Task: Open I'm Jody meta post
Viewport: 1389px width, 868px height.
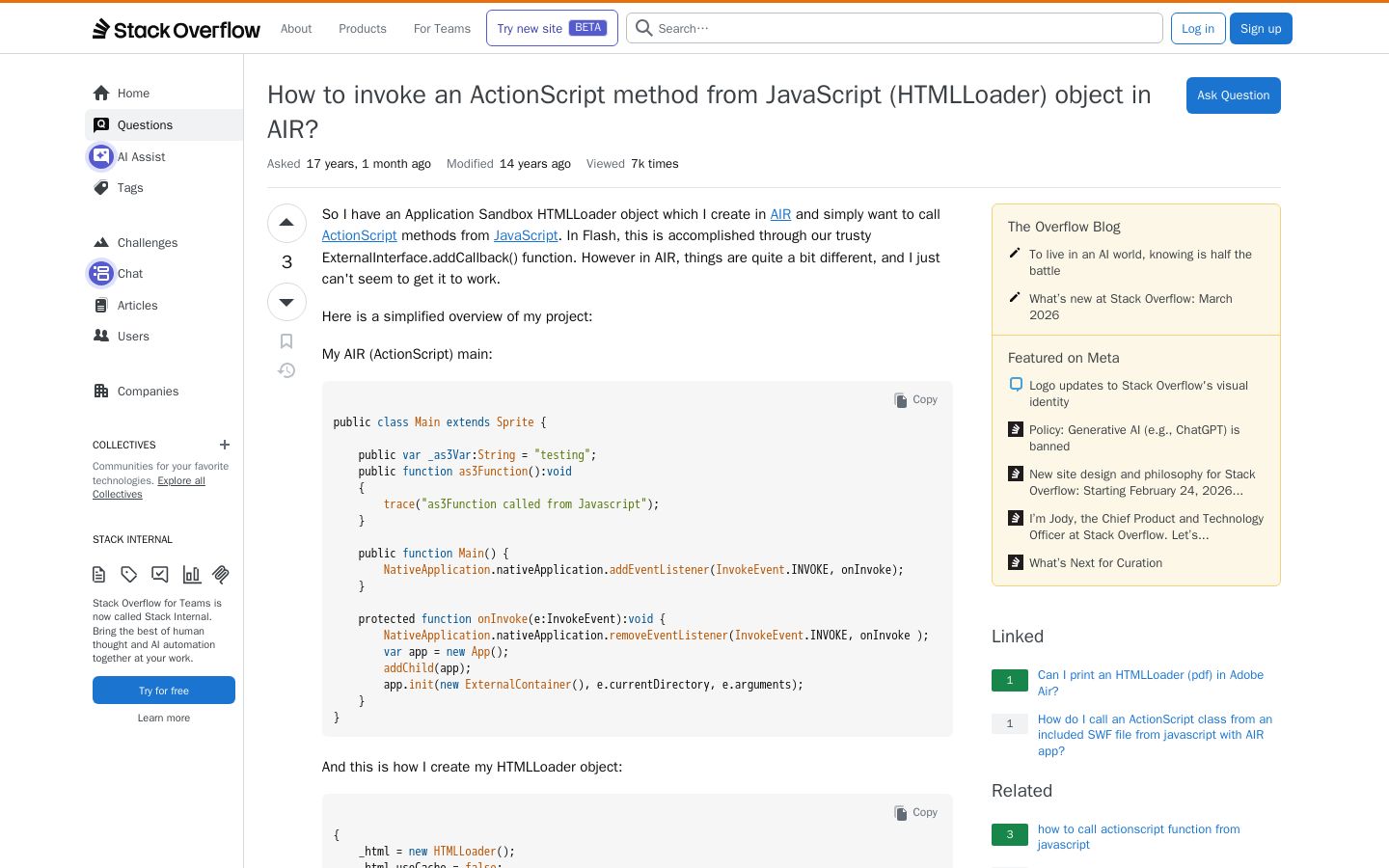Action: [1146, 527]
